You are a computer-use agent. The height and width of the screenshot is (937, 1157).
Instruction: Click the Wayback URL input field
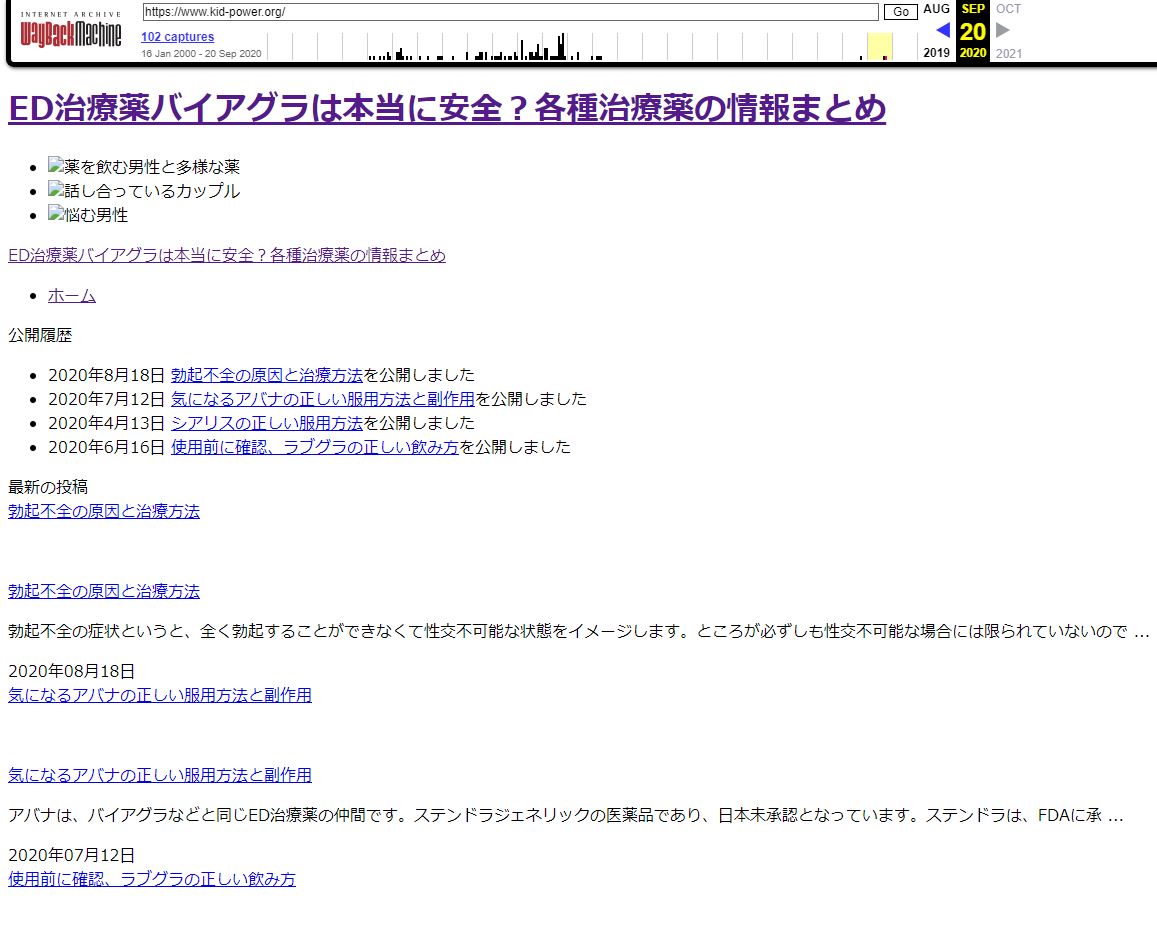(x=510, y=12)
